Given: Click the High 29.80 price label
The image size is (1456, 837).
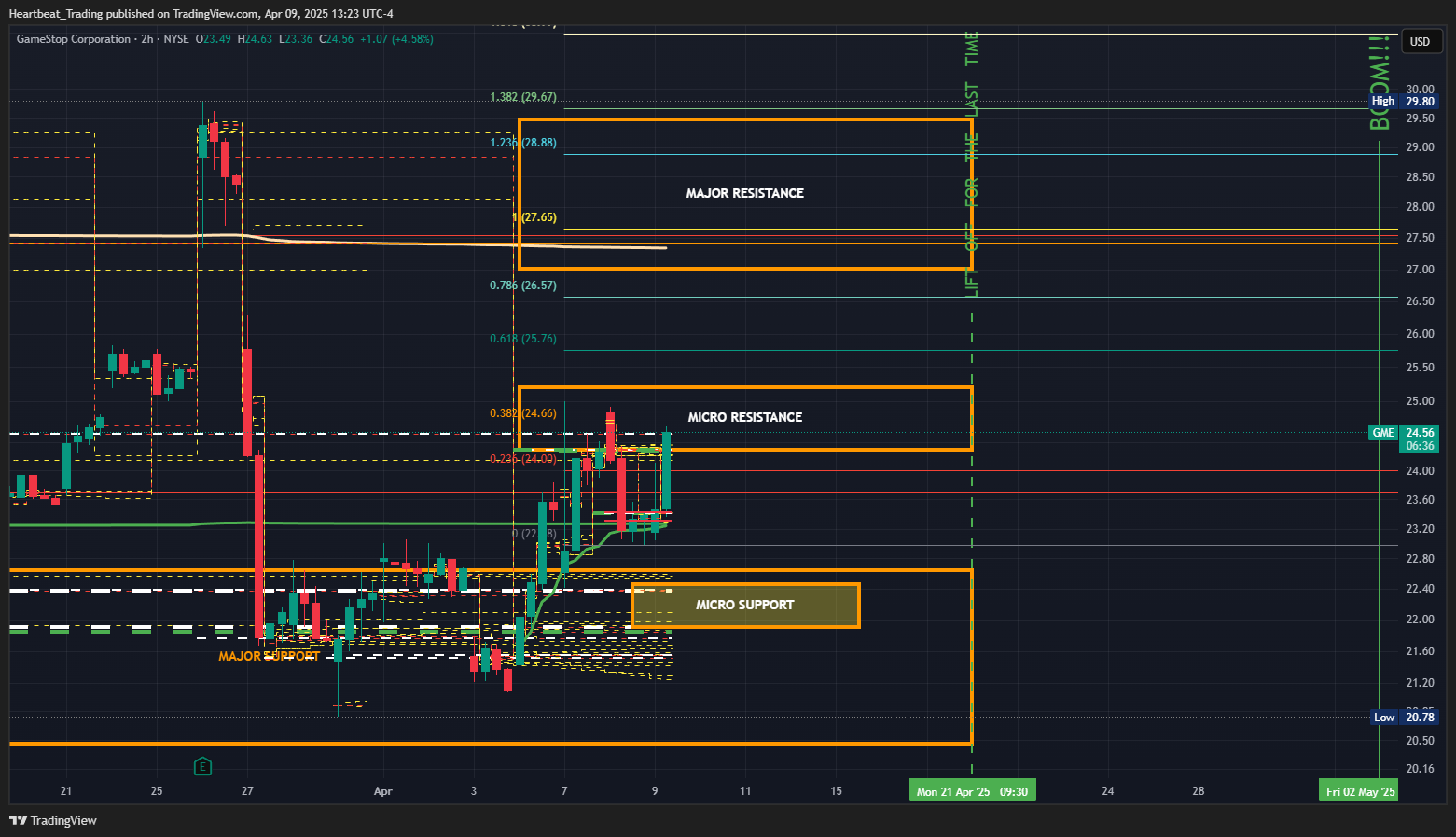Looking at the screenshot, I should pos(1403,101).
